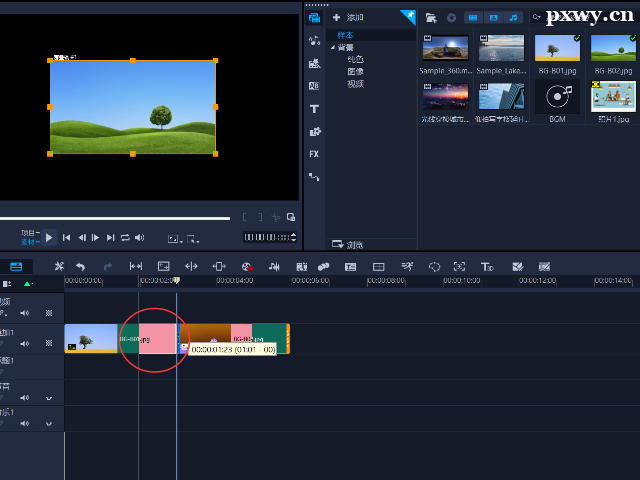The image size is (640, 480).
Task: Click the preview scrubber progress bar
Action: [115, 218]
